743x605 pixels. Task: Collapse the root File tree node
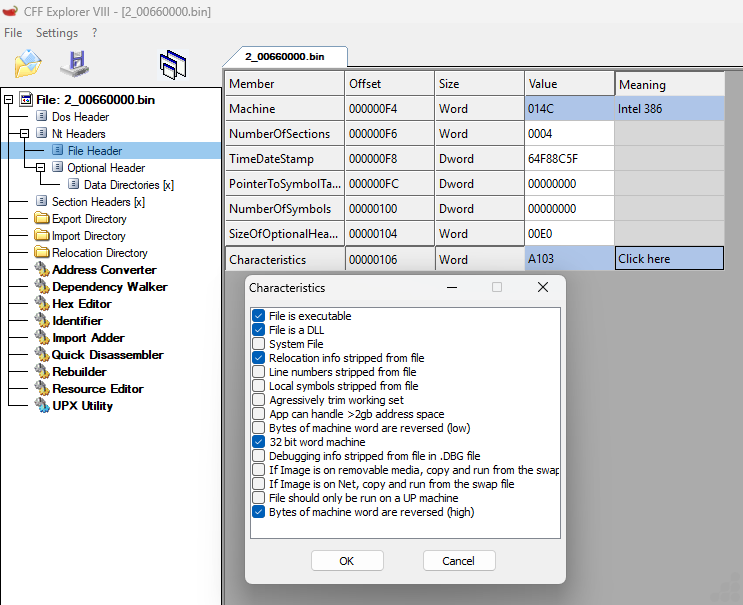9,100
